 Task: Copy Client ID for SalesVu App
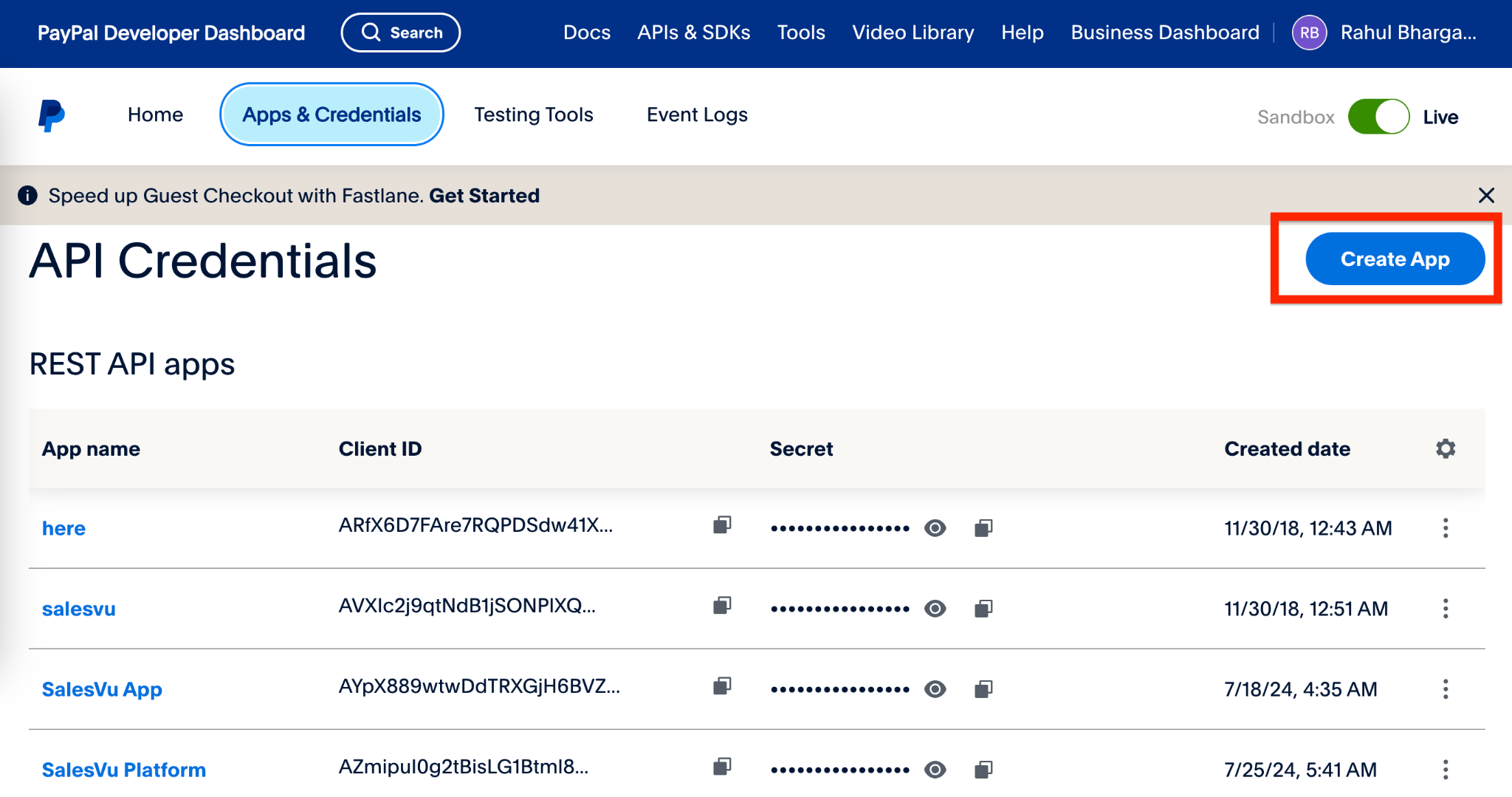pyautogui.click(x=722, y=686)
